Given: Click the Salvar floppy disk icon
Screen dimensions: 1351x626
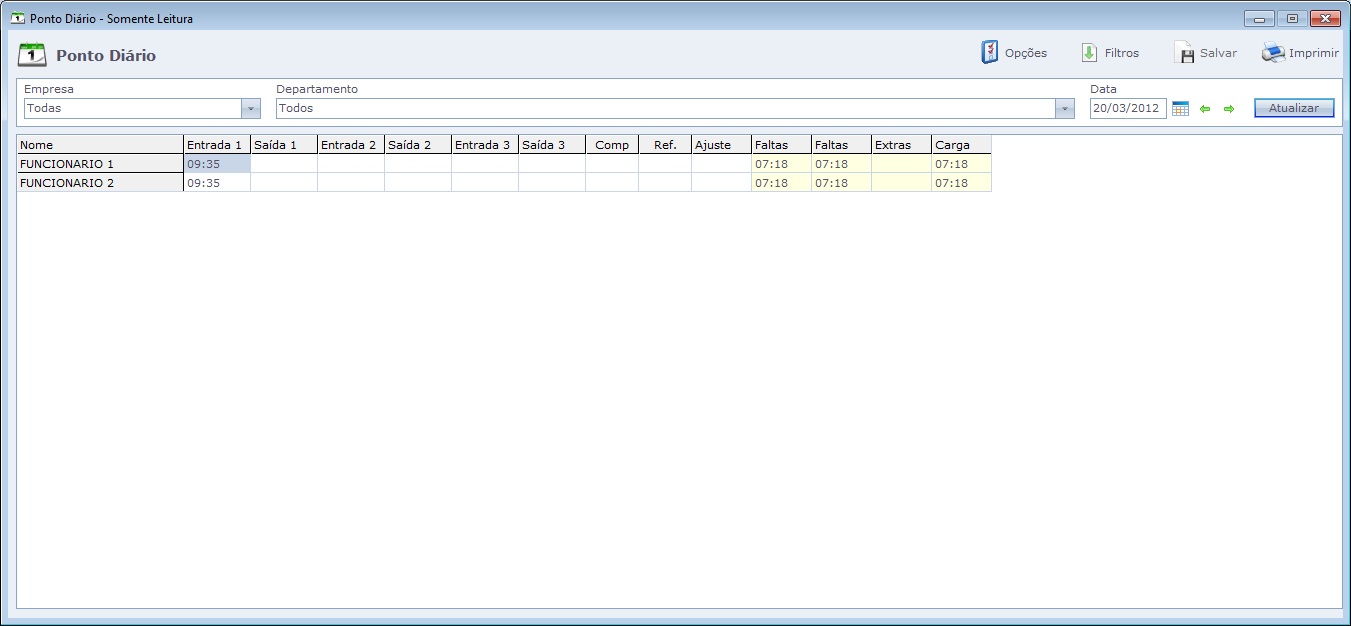Looking at the screenshot, I should coord(1184,53).
